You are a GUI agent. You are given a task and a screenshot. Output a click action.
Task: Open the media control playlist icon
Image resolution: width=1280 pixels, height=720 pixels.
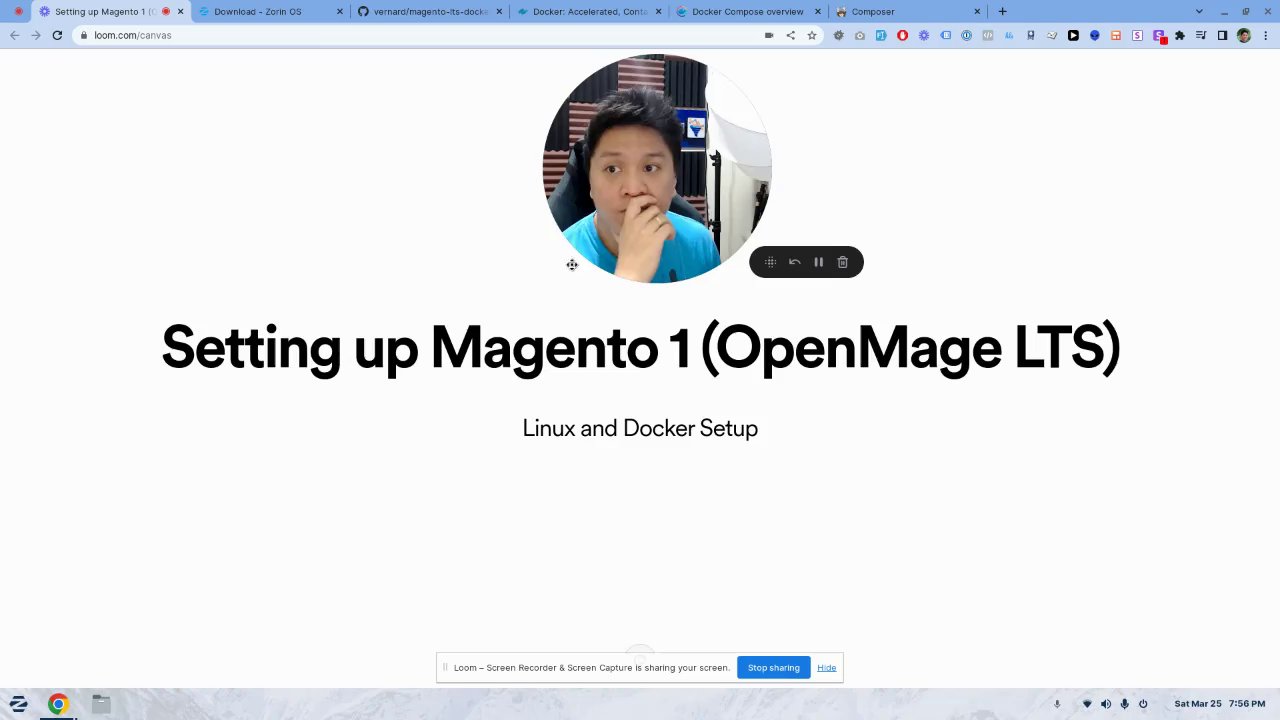click(x=1201, y=35)
